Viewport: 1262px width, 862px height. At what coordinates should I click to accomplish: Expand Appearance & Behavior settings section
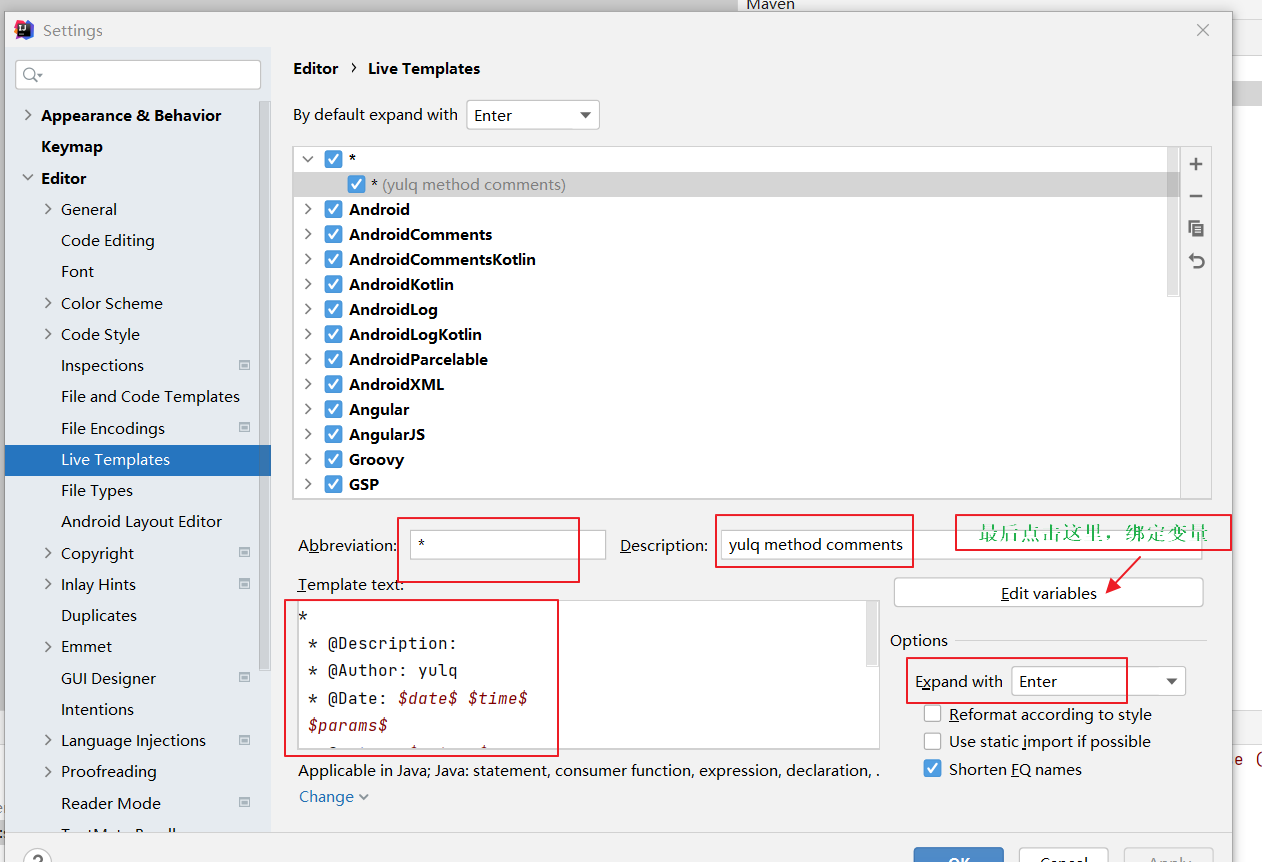tap(27, 115)
